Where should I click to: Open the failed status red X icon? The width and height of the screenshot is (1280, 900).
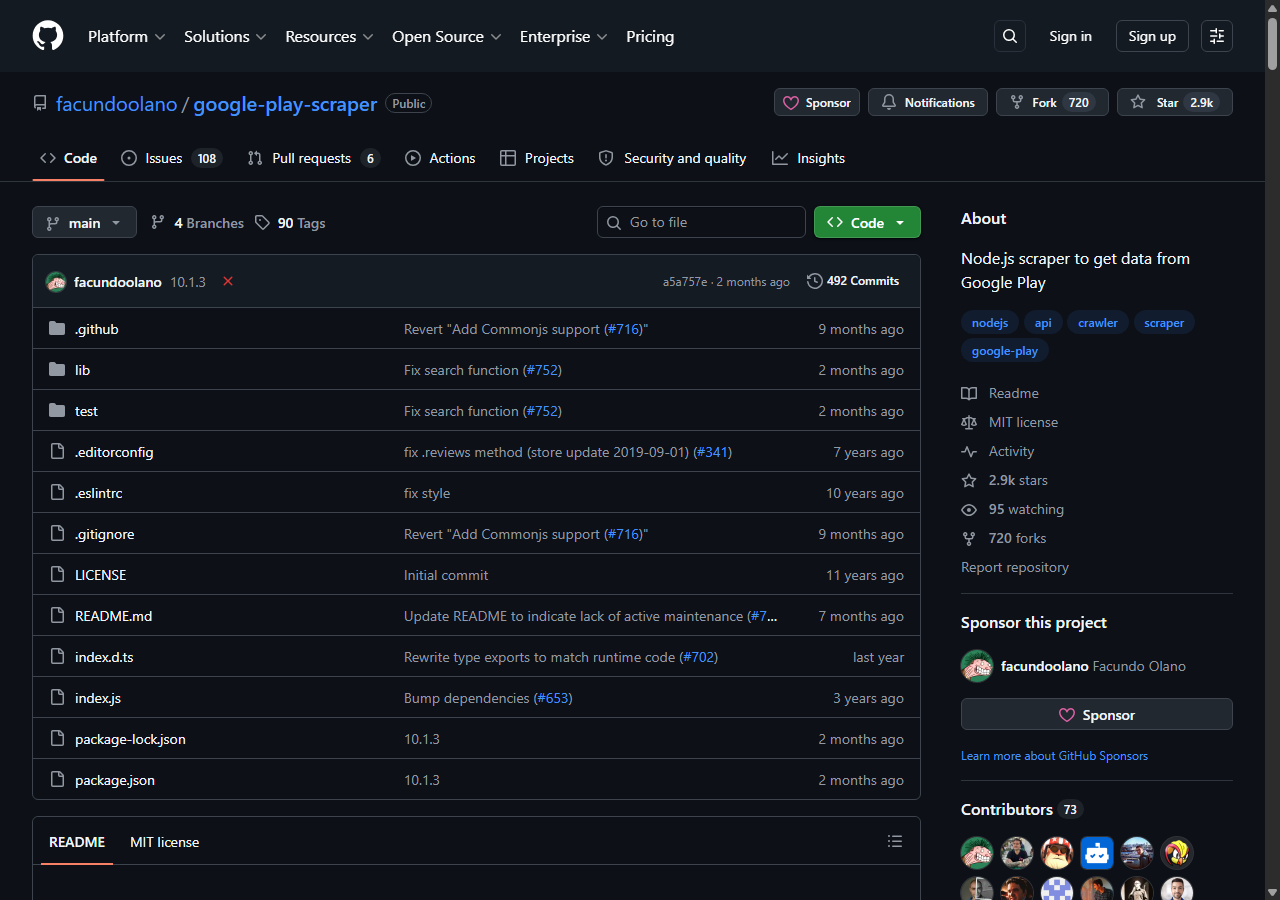coord(228,281)
